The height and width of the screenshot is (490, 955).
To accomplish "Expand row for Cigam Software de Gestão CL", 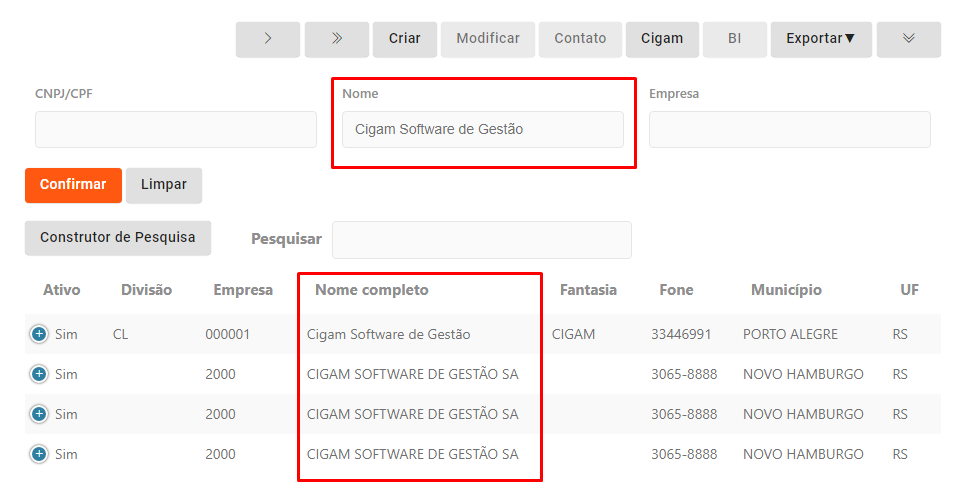I will 39,334.
